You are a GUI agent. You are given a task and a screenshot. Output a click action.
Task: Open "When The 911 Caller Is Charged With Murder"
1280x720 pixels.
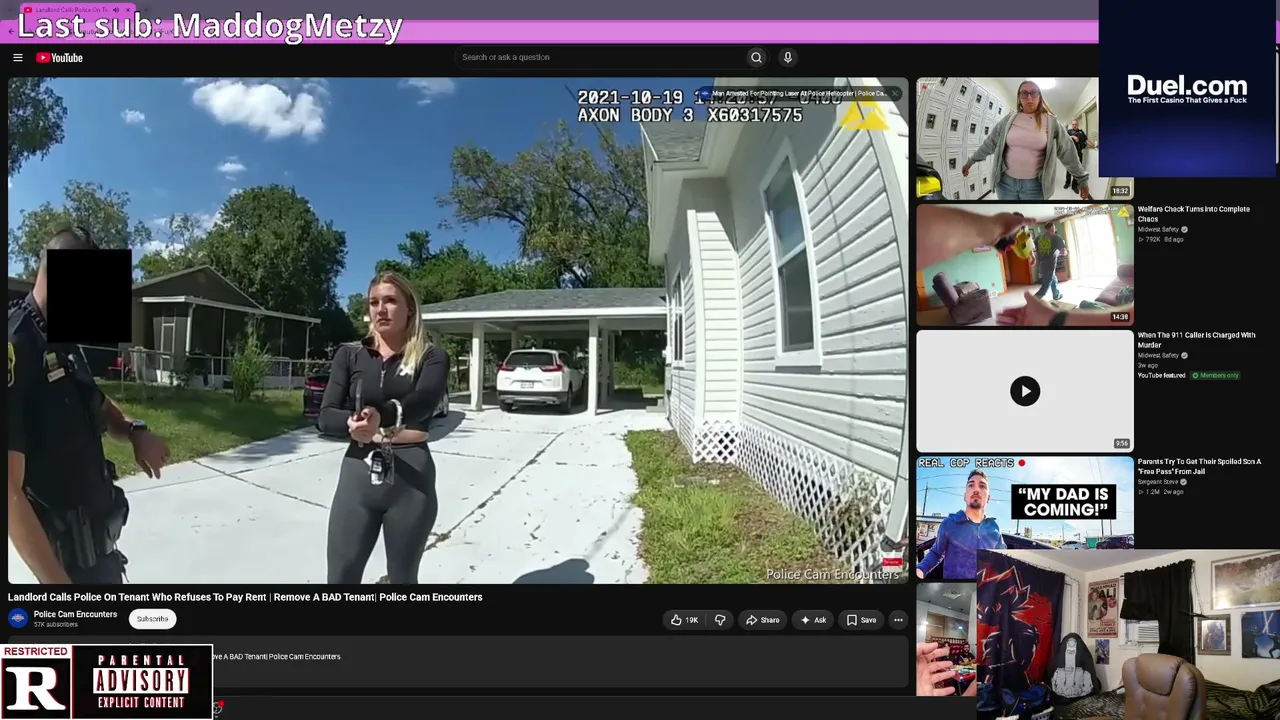(x=1196, y=340)
